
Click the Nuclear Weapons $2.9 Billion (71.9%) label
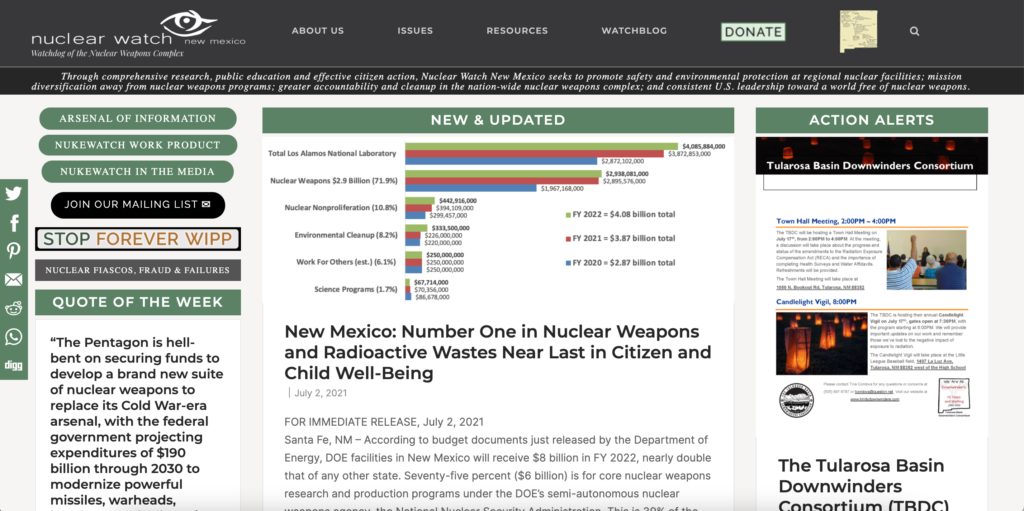tap(334, 180)
